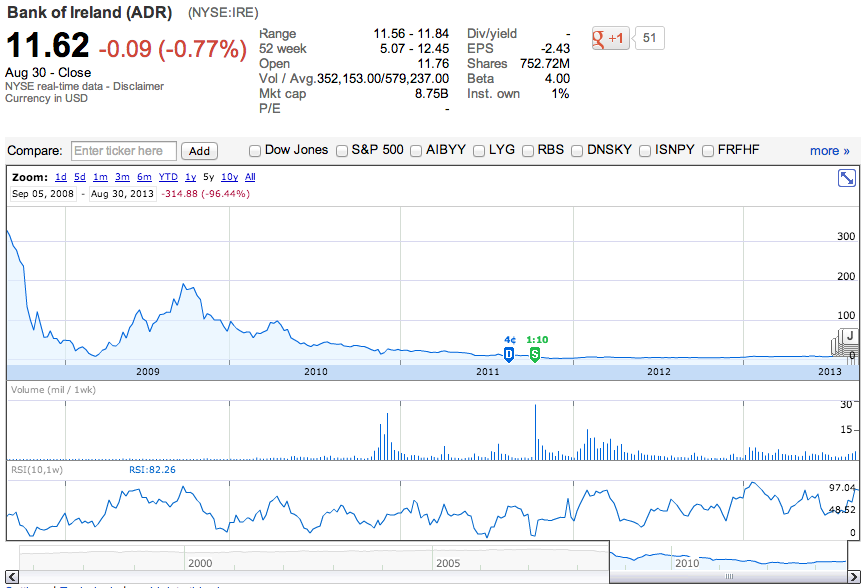Click the 2009 year label on chart axis
Viewport: 868px width, 588px height.
[148, 372]
